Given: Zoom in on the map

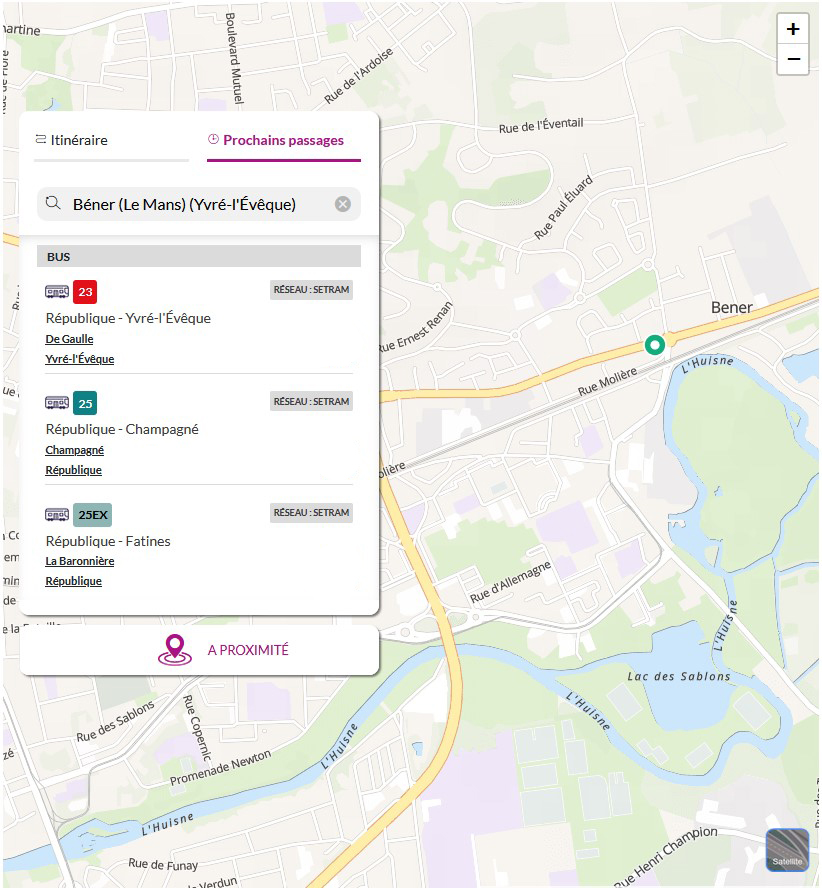Looking at the screenshot, I should [x=793, y=29].
